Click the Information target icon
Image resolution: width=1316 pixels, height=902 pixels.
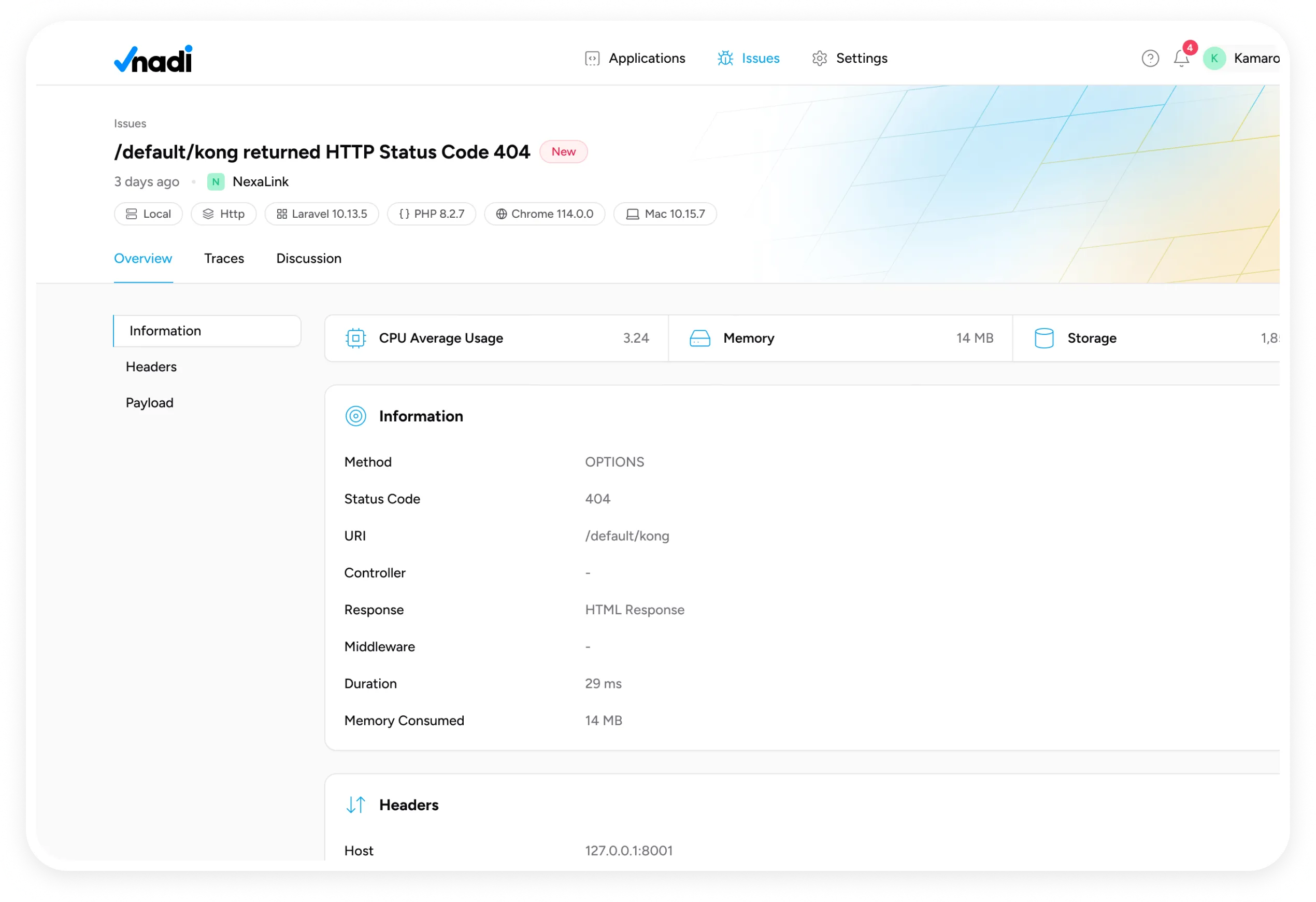tap(355, 416)
